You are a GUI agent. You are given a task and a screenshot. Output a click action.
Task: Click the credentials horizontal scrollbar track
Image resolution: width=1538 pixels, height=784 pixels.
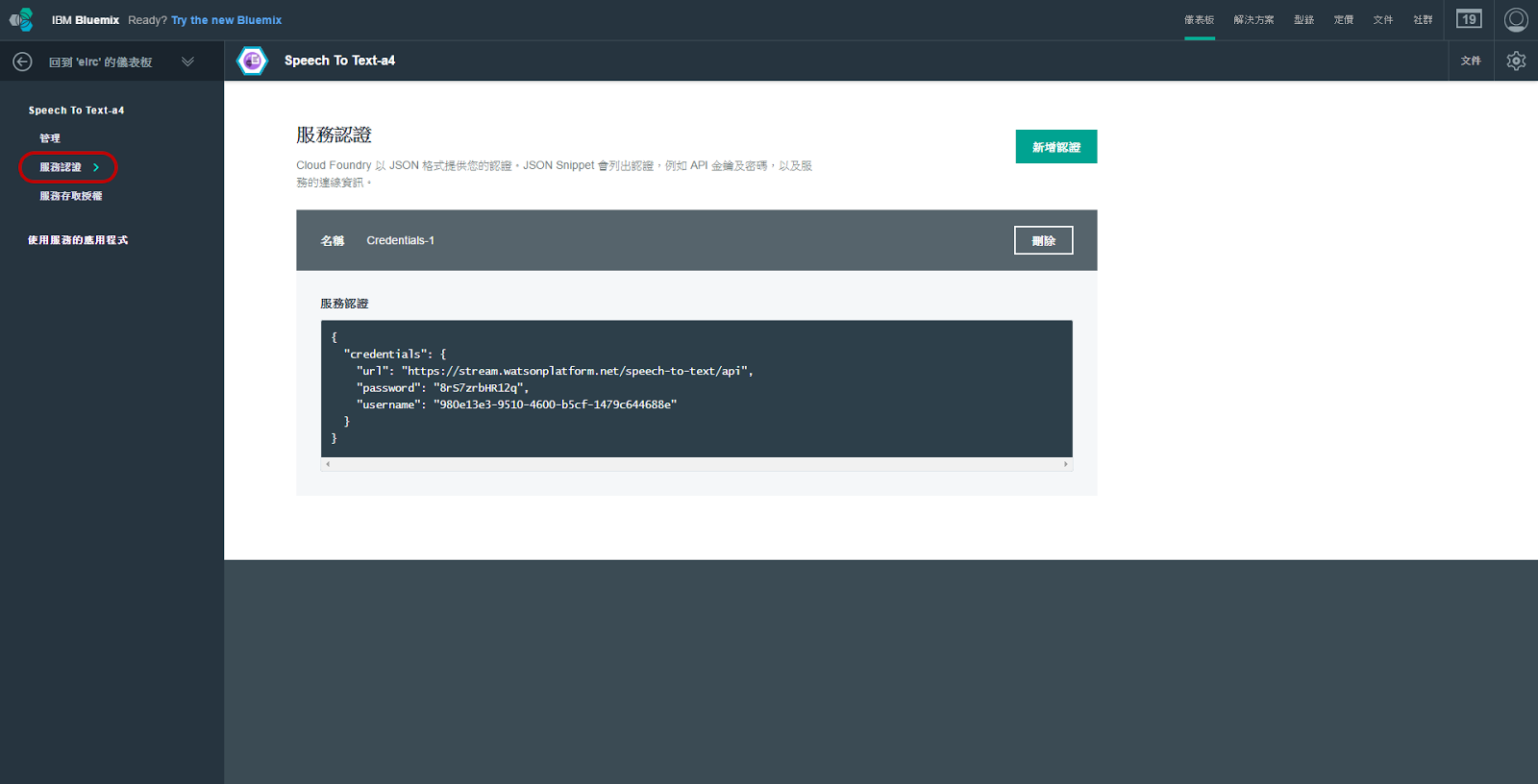click(697, 464)
